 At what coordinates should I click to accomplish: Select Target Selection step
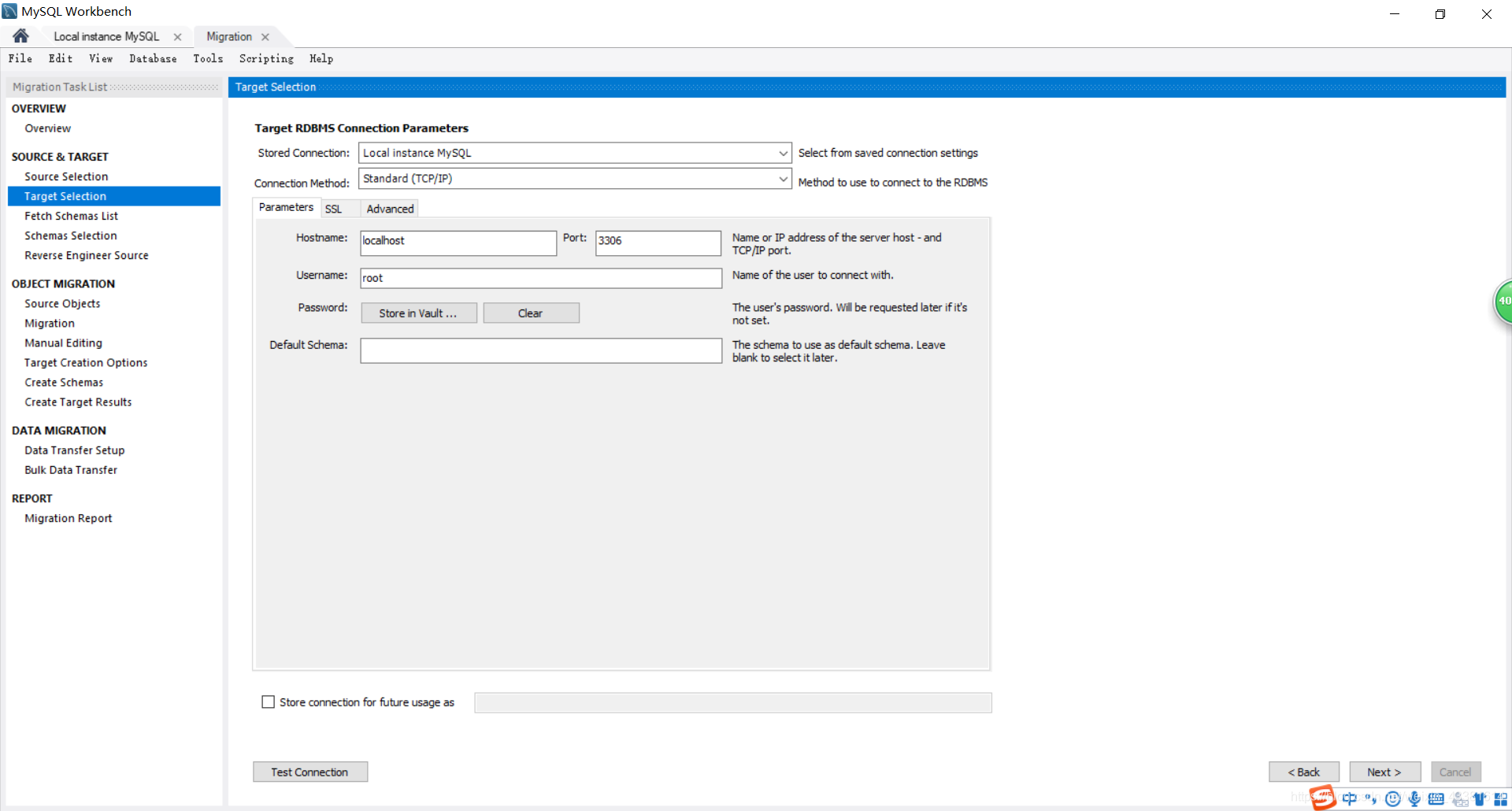coord(114,196)
